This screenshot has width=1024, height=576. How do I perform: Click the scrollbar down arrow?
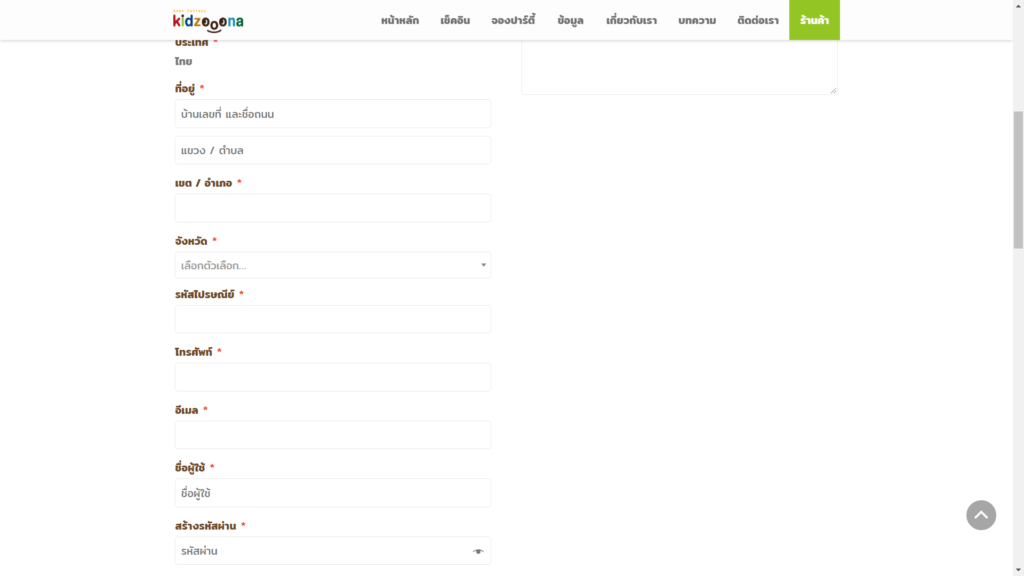point(1018,570)
